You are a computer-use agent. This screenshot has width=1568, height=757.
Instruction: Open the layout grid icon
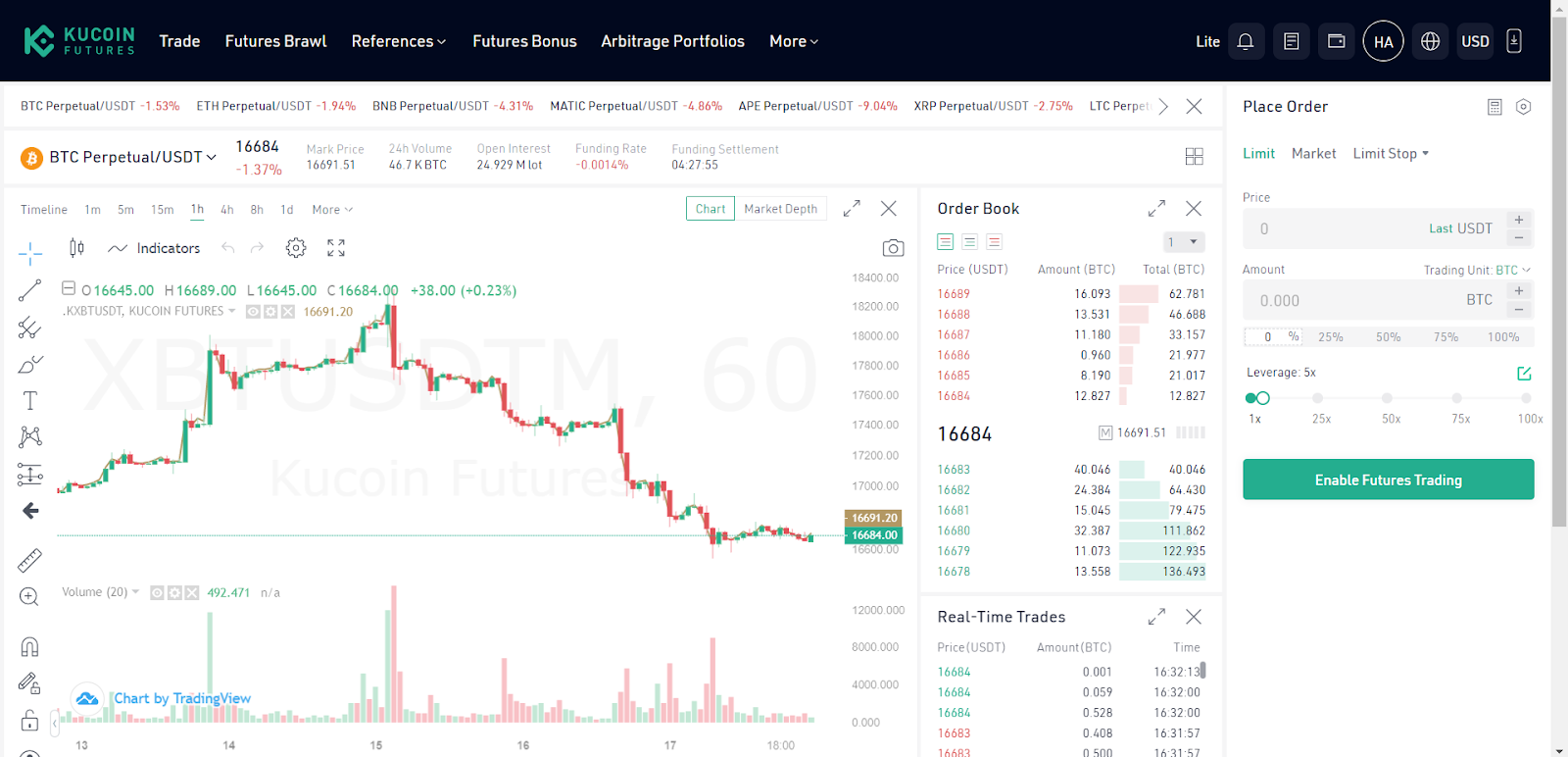[x=1194, y=156]
